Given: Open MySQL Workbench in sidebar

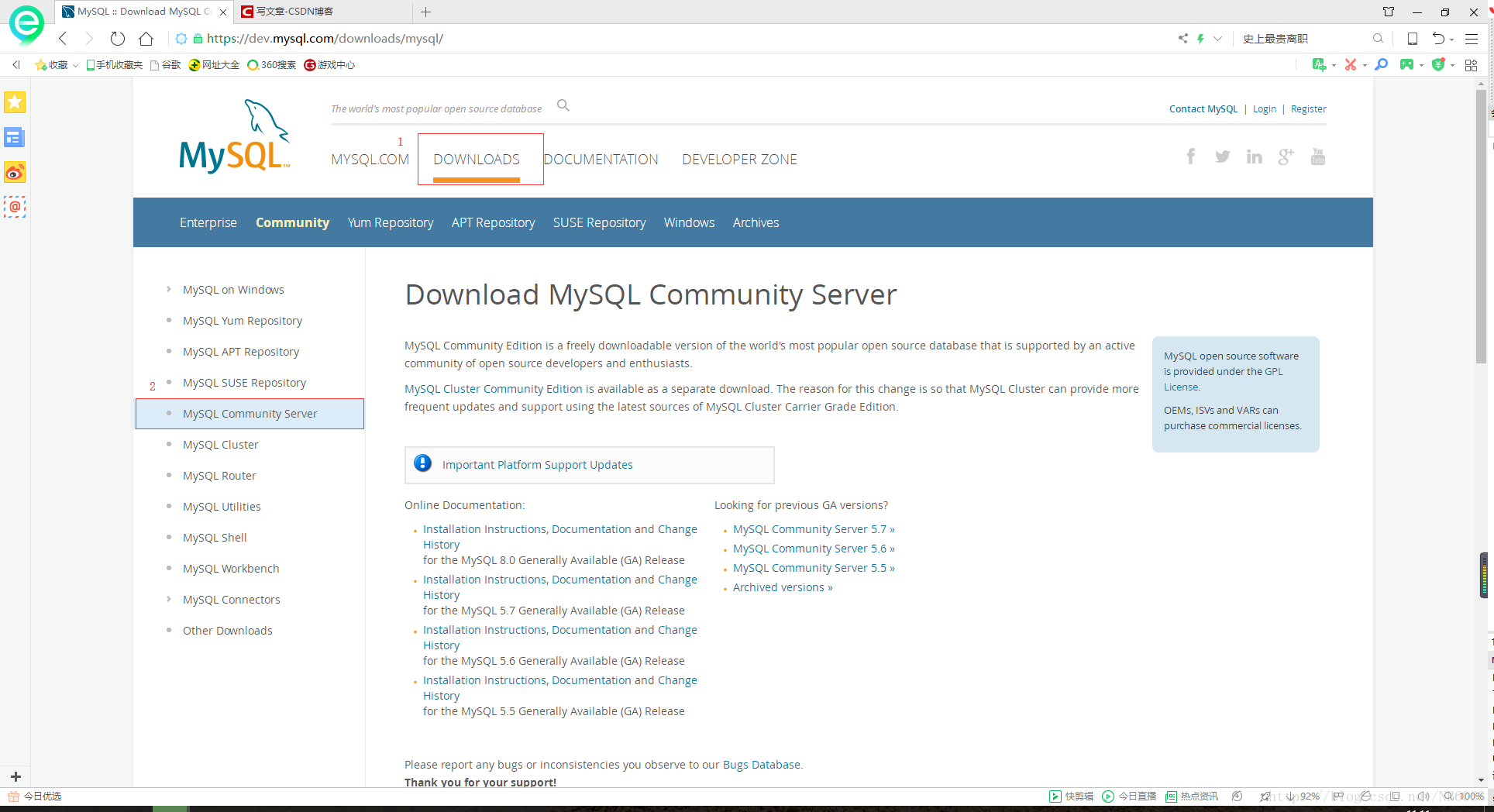Looking at the screenshot, I should click(231, 569).
